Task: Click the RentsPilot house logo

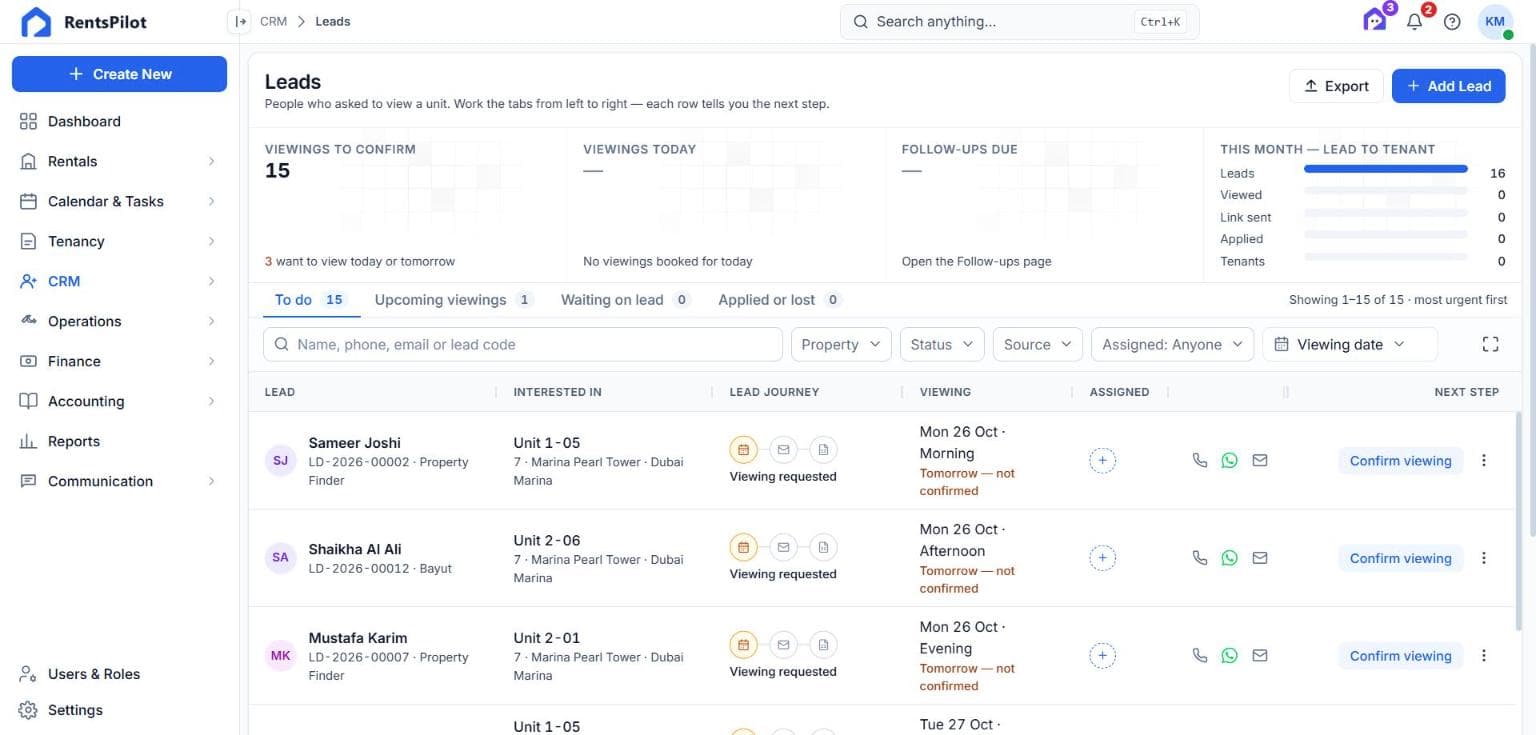Action: (36, 22)
